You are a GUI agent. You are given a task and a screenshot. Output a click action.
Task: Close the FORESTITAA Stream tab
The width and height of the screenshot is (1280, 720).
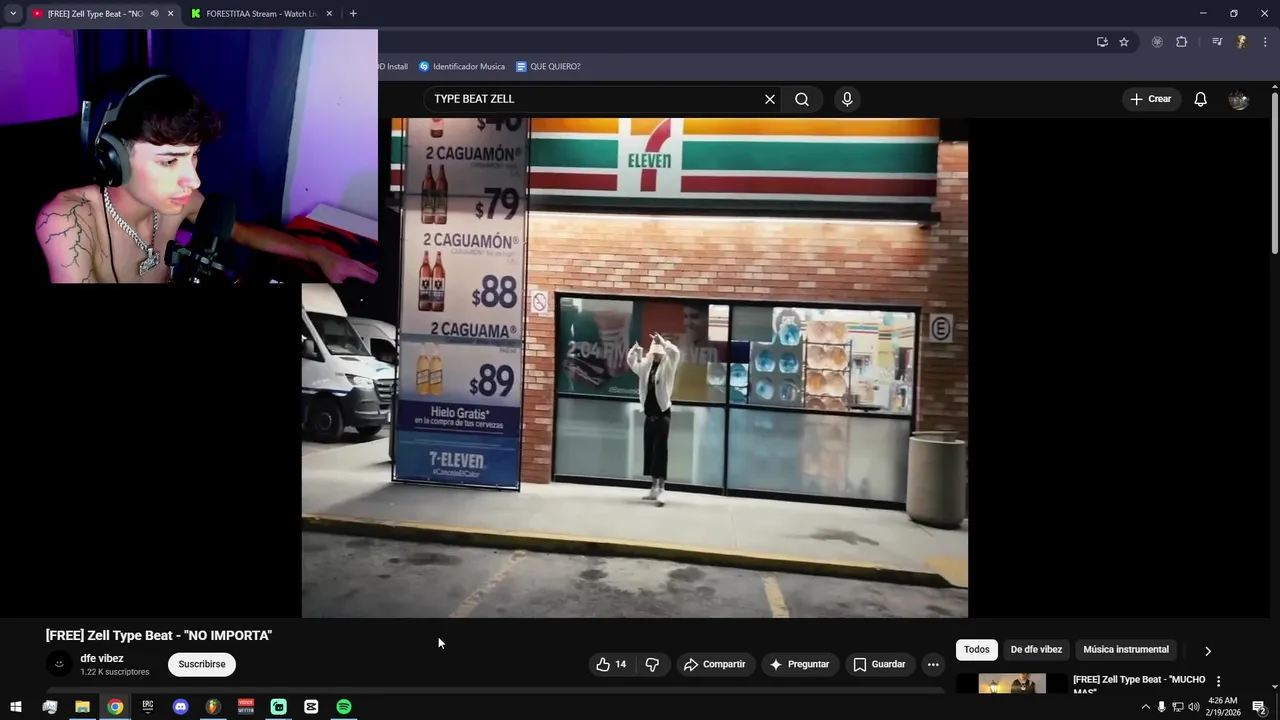point(329,13)
